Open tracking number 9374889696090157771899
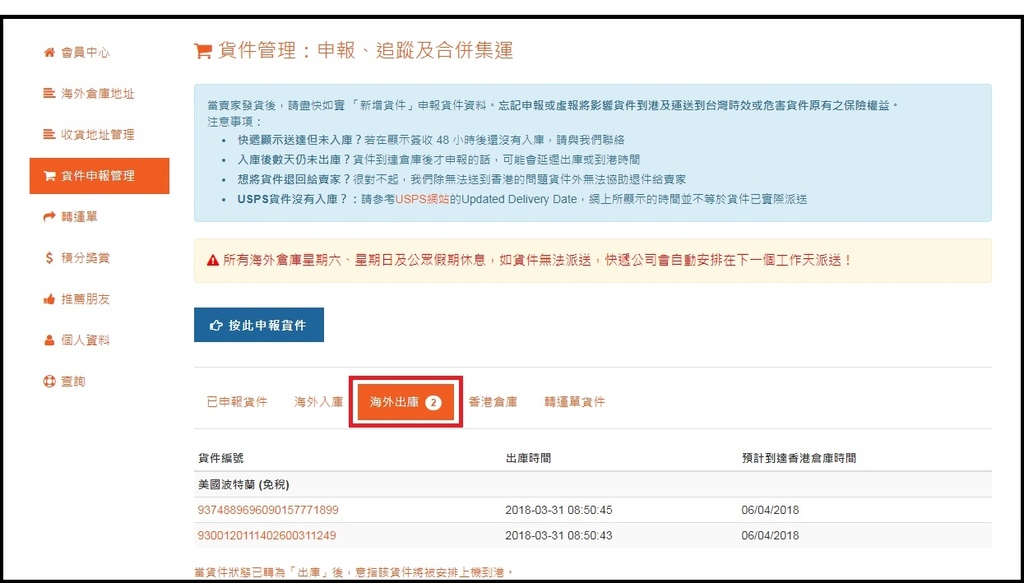Image resolution: width=1024 pixels, height=583 pixels. (x=268, y=510)
